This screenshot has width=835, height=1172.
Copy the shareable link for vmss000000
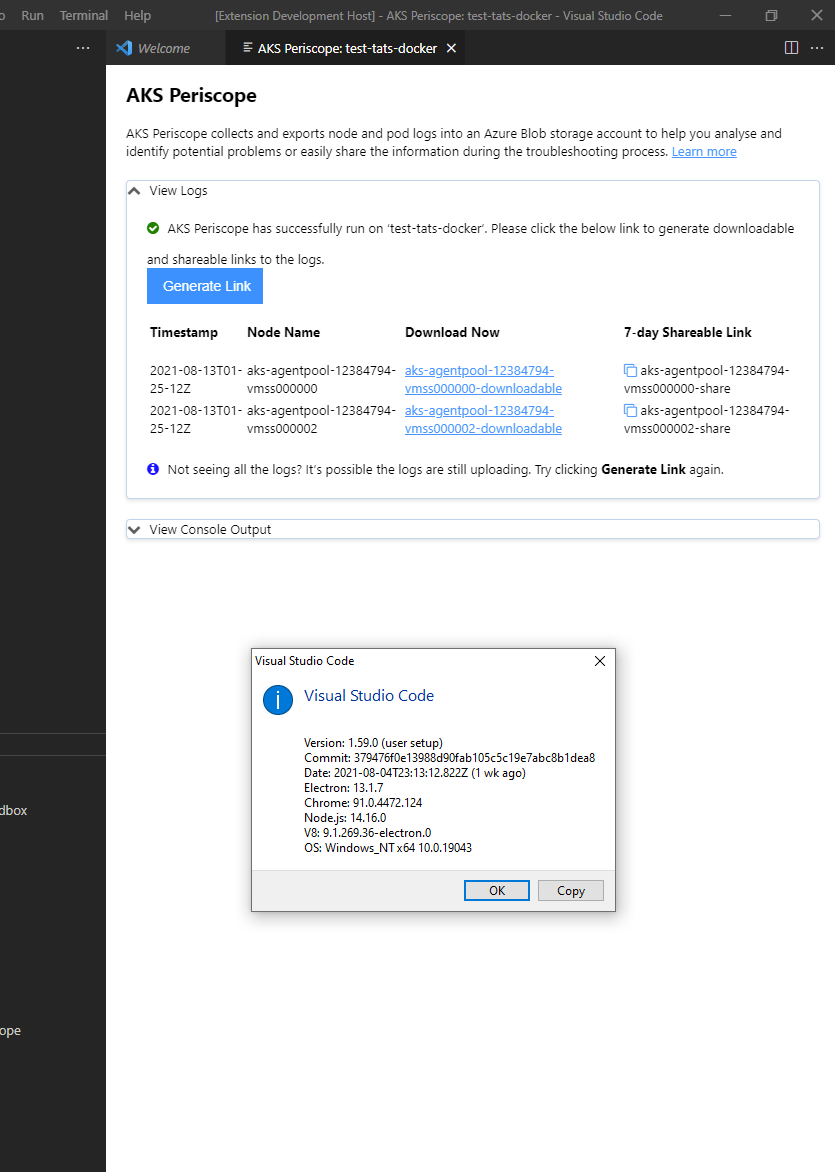[630, 370]
